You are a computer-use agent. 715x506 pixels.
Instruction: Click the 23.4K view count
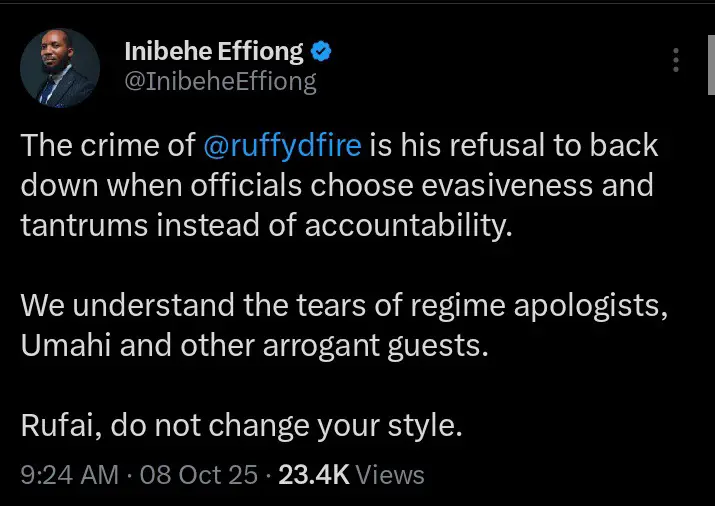click(314, 476)
